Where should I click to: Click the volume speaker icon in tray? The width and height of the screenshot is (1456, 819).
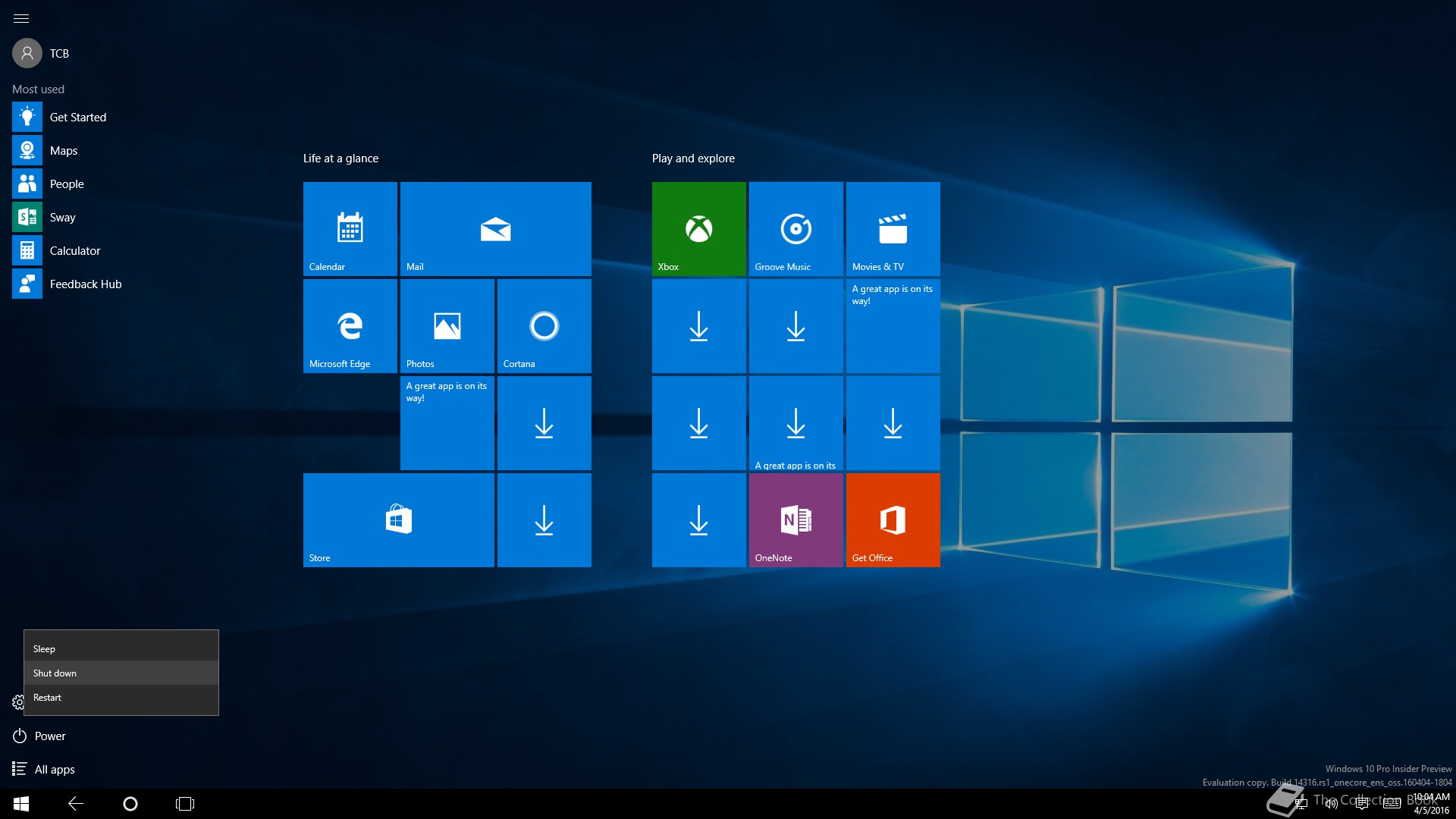[x=1332, y=804]
